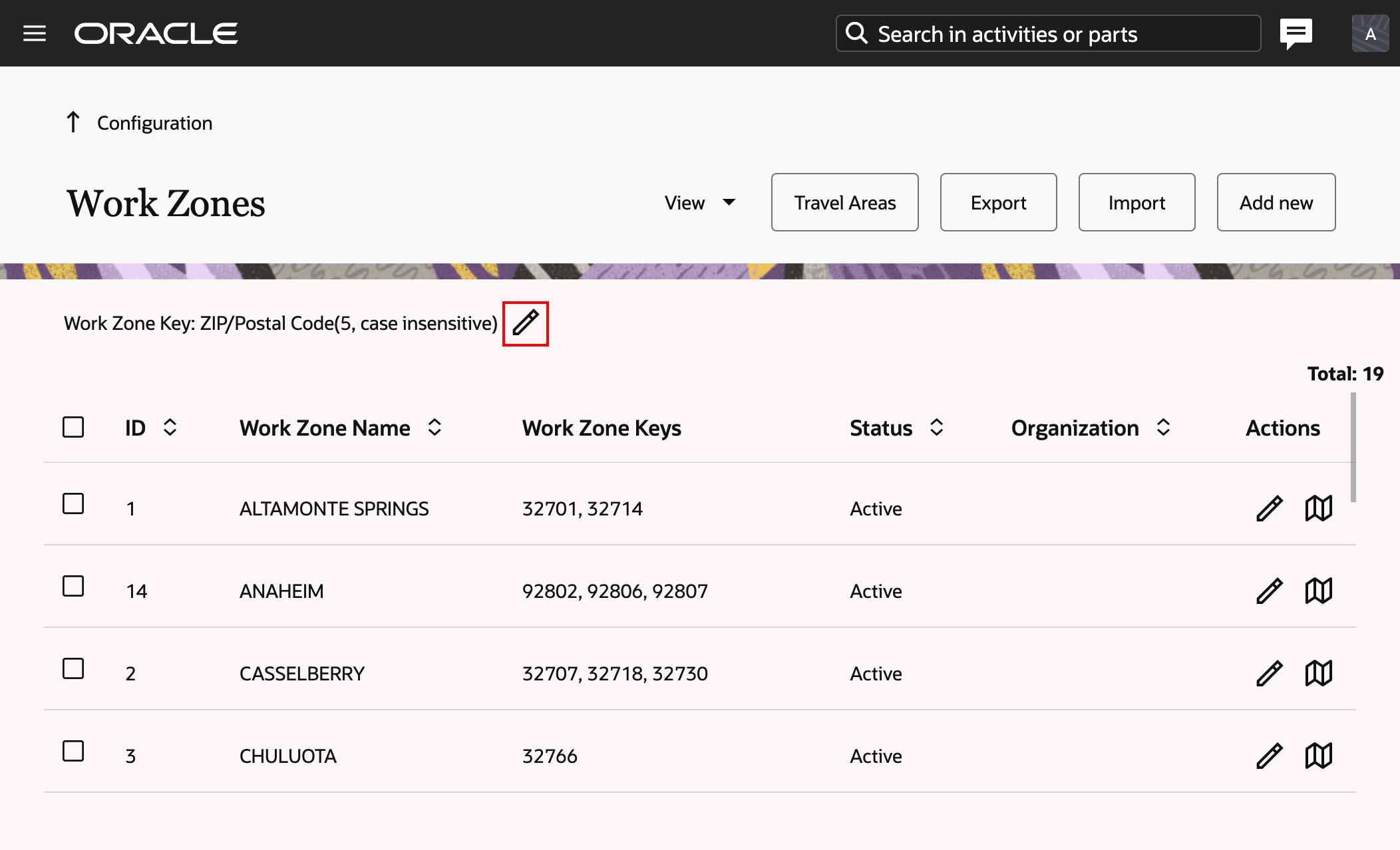Click the Travel Areas button
This screenshot has height=850, width=1400.
click(845, 202)
